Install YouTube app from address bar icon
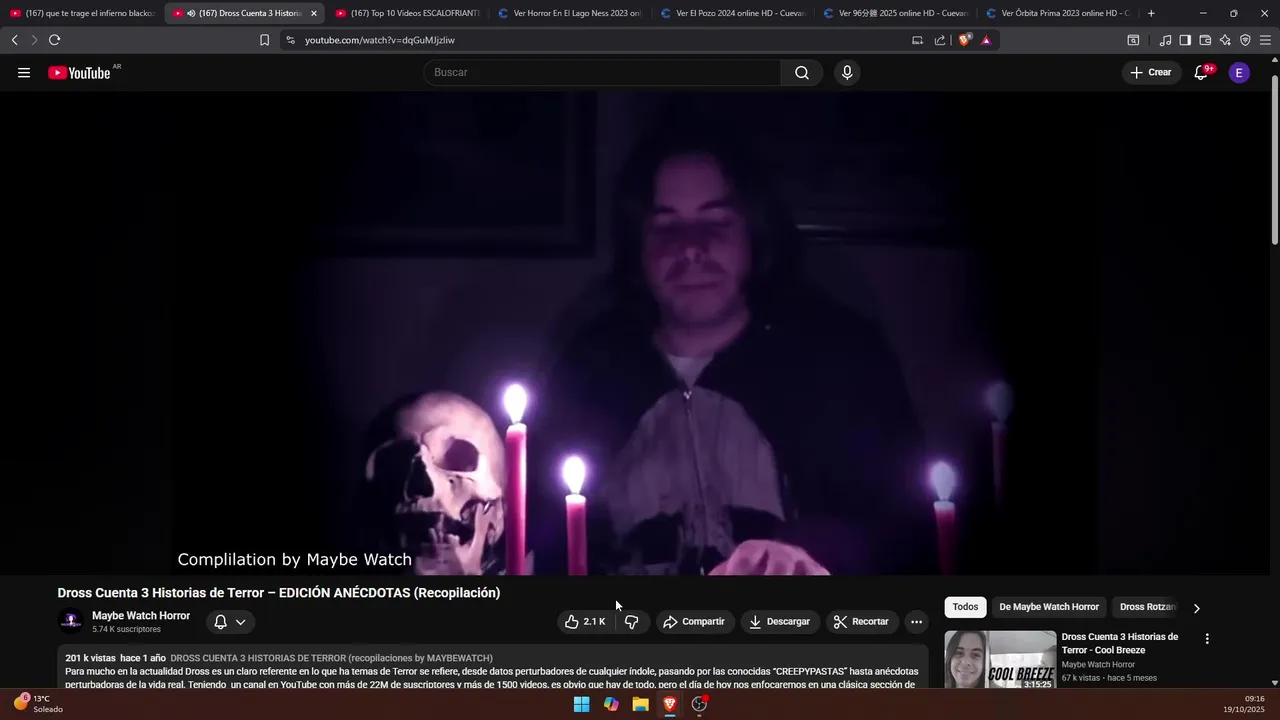Image resolution: width=1280 pixels, height=720 pixels. coord(917,40)
